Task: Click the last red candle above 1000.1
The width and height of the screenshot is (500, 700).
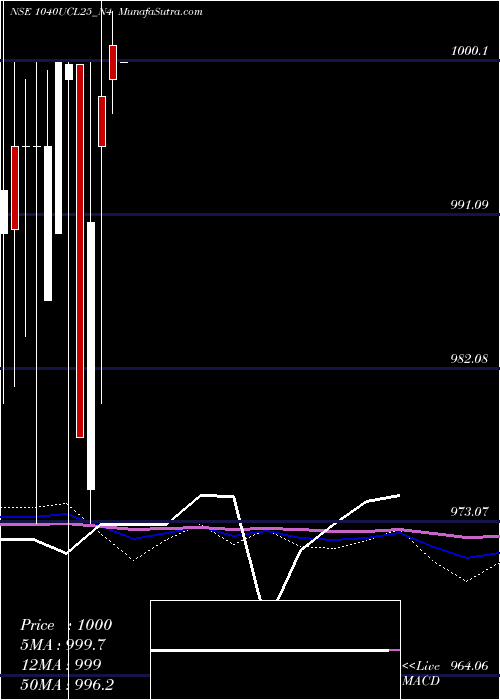Action: point(113,62)
